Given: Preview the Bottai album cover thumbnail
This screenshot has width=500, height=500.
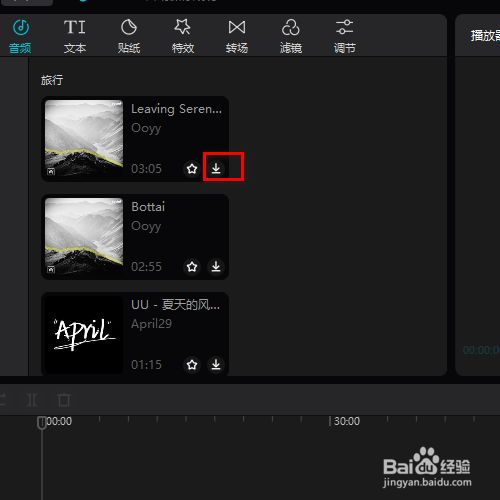Looking at the screenshot, I should pos(84,236).
